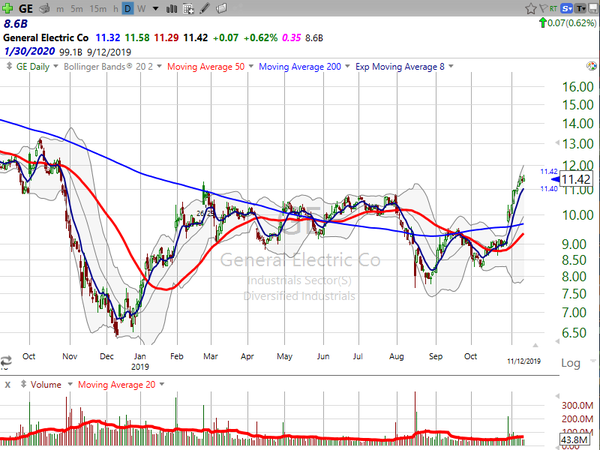Click the 8.6B value at top left
Viewport: 600px width, 450px height.
(16, 24)
